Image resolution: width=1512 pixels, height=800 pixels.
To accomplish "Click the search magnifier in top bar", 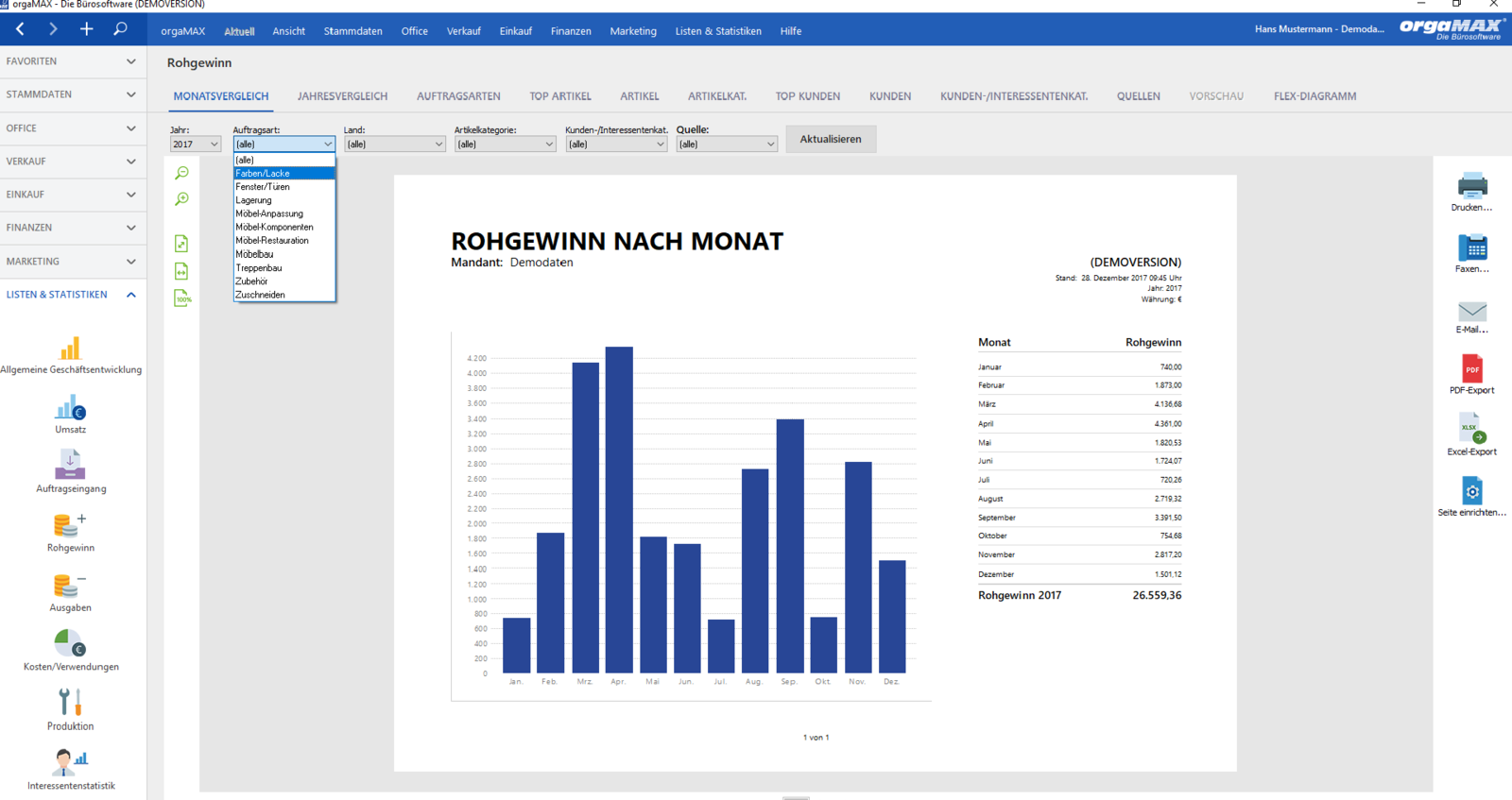I will coord(120,29).
